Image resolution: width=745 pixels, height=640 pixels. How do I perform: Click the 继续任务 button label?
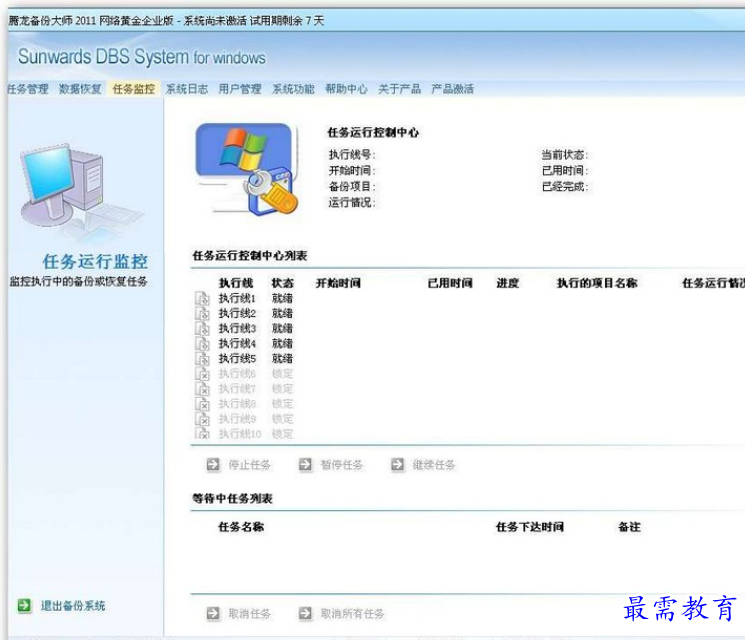pos(434,465)
